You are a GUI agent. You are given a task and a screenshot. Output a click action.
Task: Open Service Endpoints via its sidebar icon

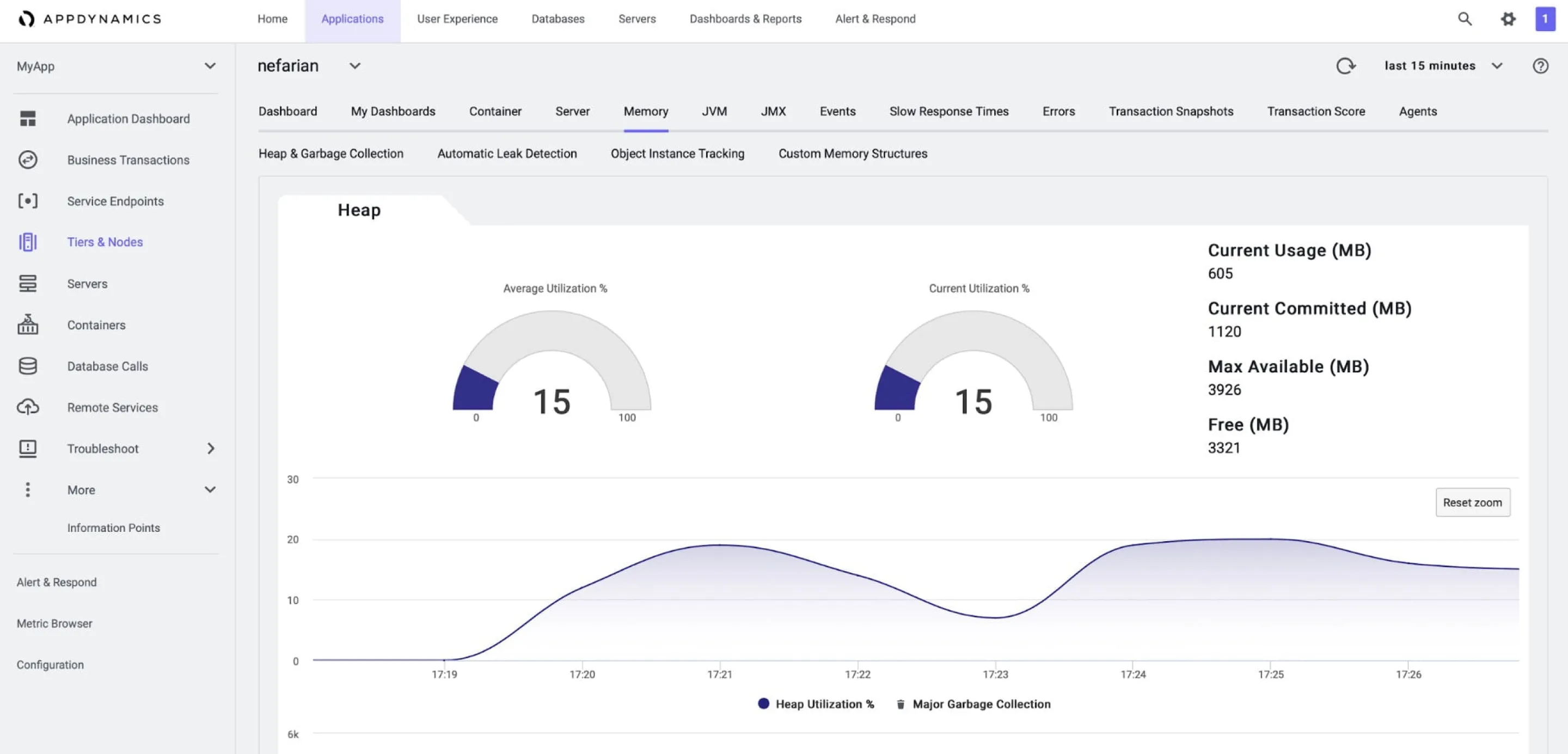(28, 201)
